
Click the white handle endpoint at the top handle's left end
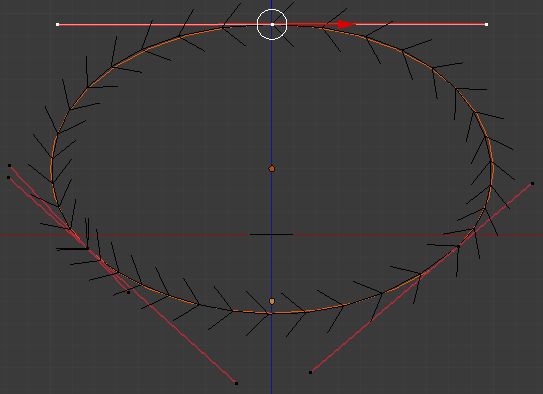click(57, 25)
